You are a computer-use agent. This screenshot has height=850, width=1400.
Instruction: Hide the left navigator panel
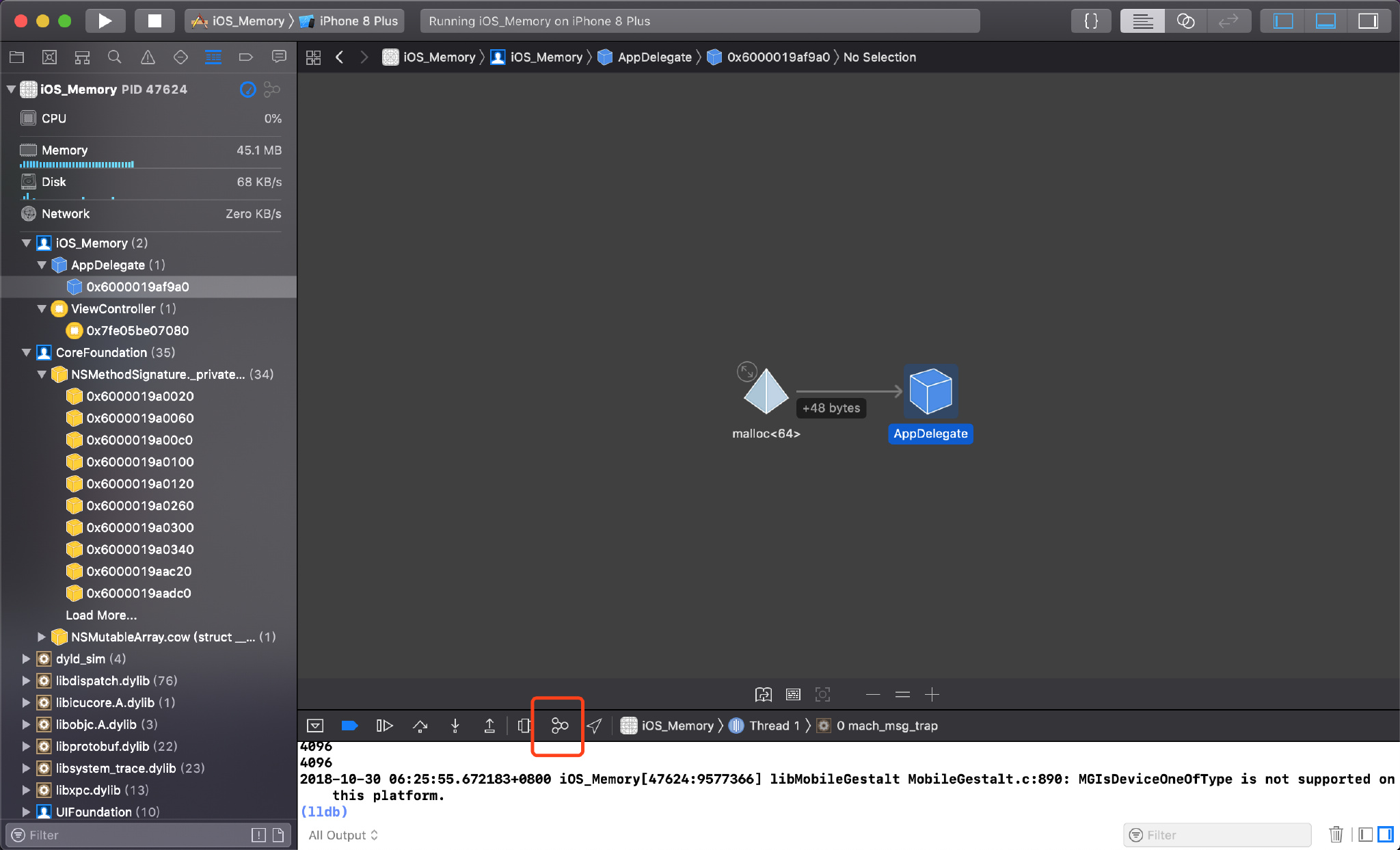point(1284,21)
